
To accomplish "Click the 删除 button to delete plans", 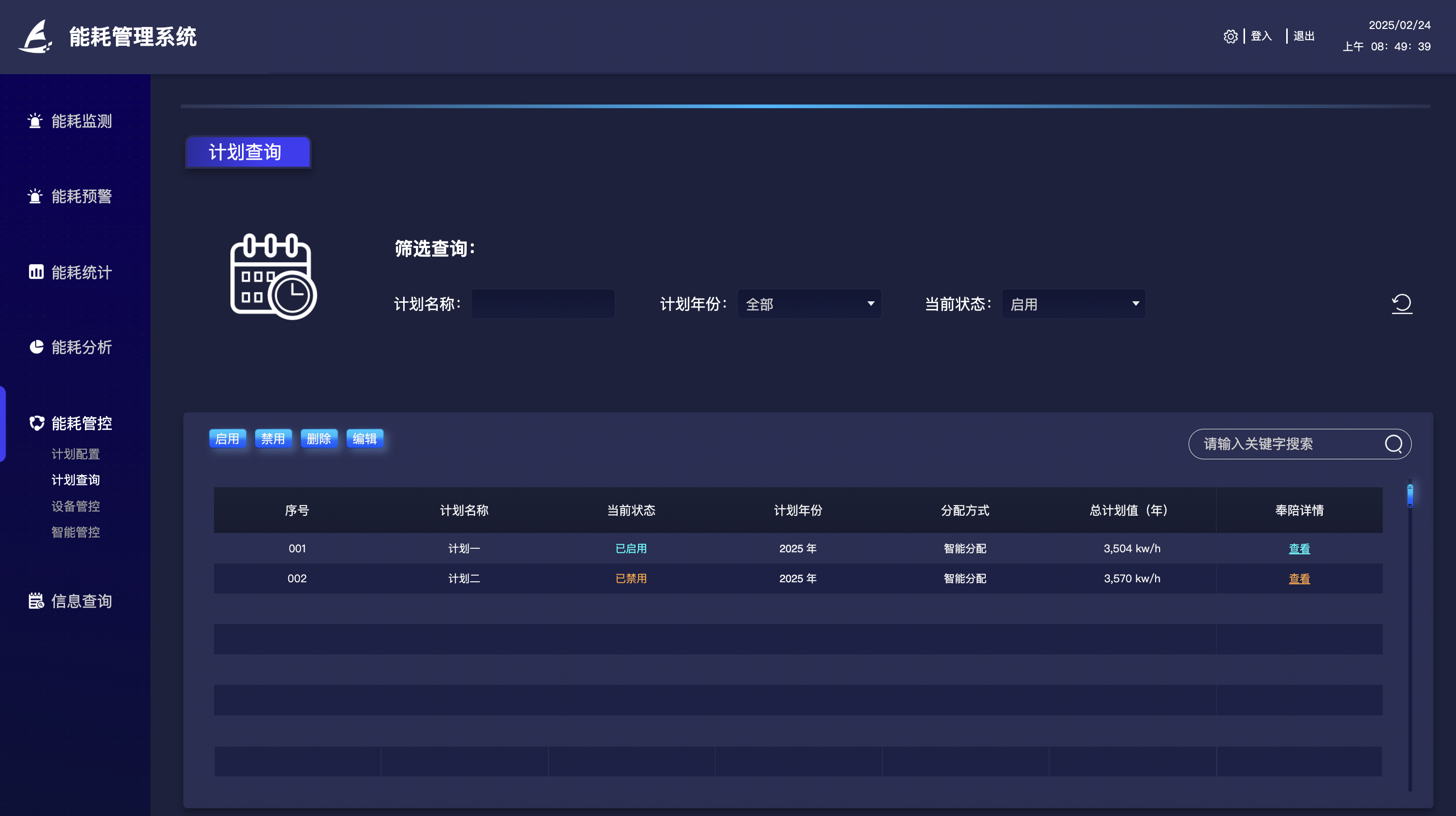I will (319, 438).
